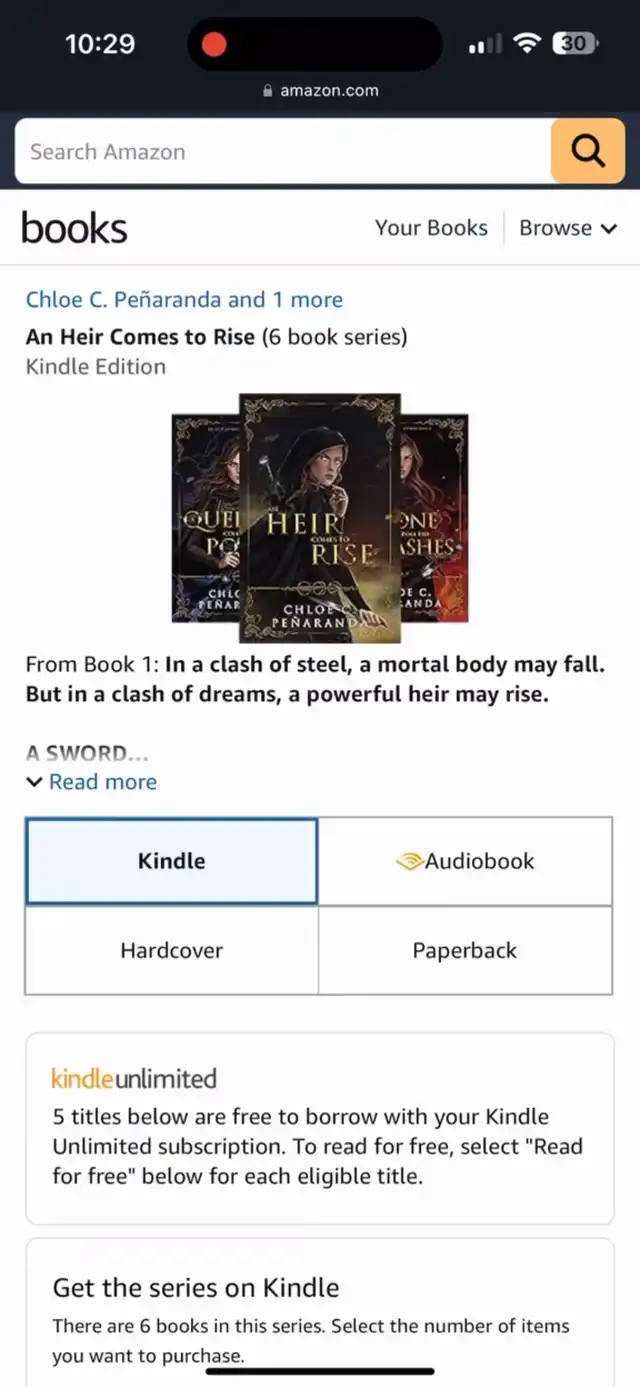Expand description with Read more
Screen dimensions: 640x1387
[x=103, y=782]
